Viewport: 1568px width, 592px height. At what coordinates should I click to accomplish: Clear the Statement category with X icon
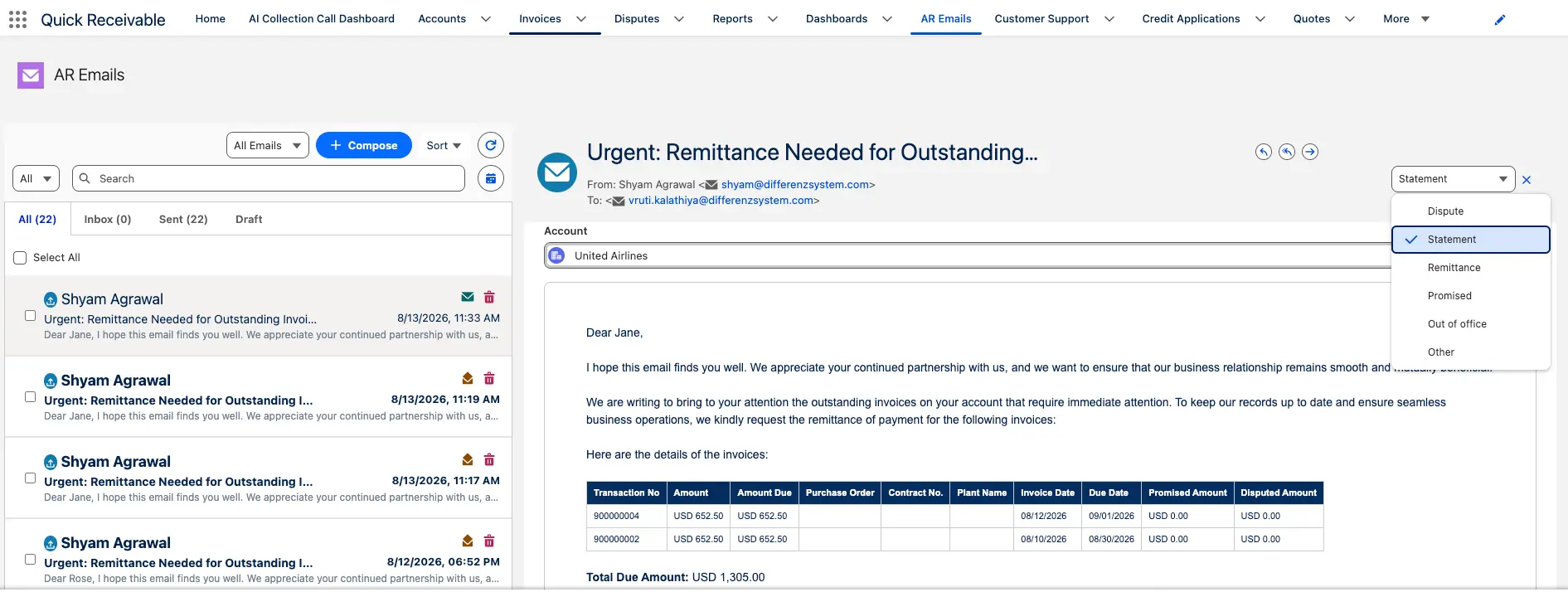1527,180
